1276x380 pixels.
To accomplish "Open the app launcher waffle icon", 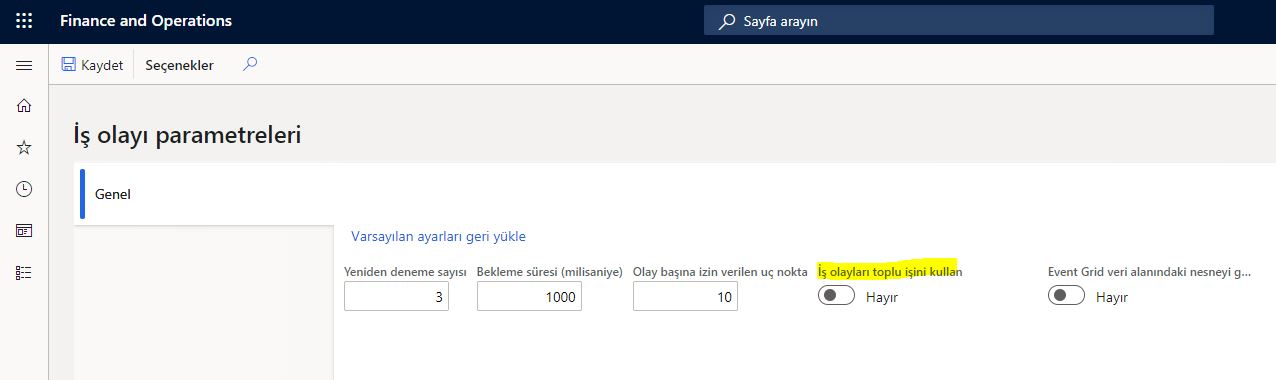I will pos(24,20).
